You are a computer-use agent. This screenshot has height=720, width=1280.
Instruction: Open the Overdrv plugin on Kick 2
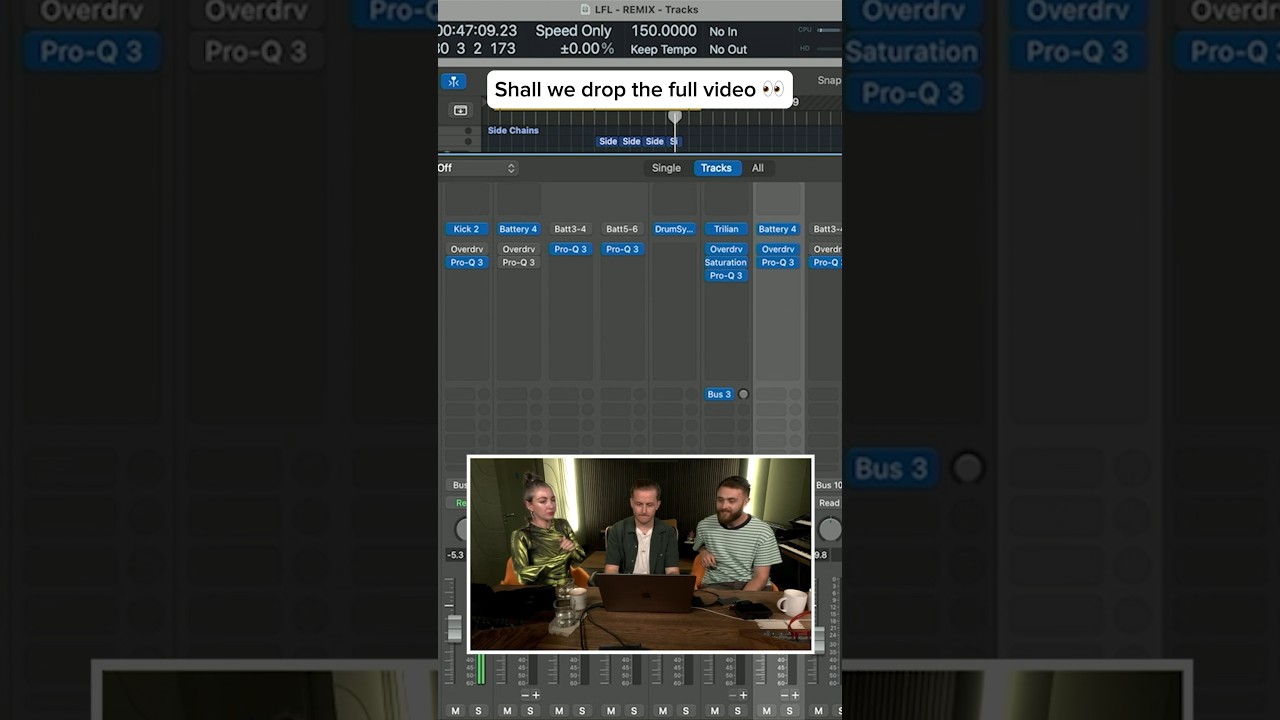point(466,249)
